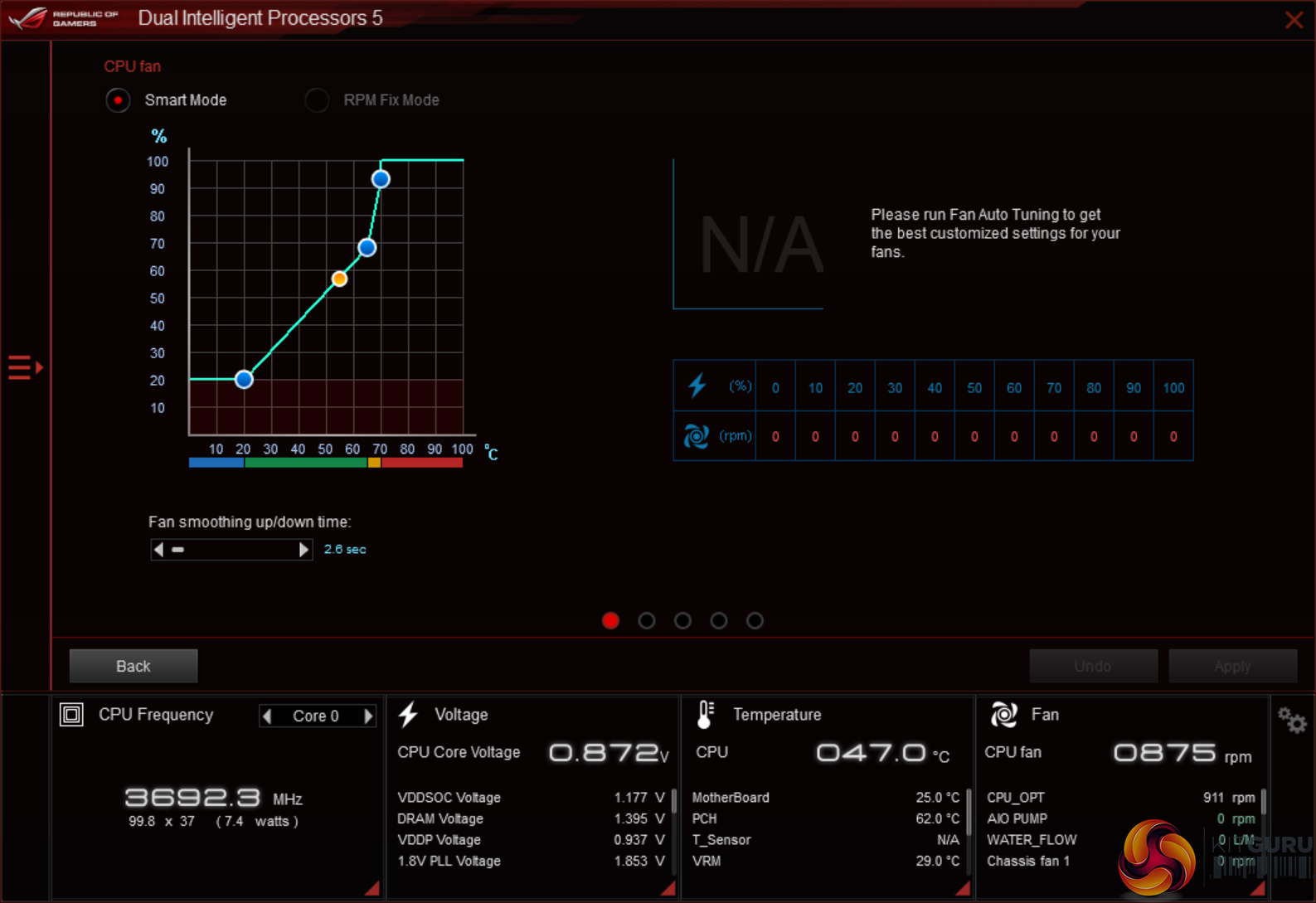Click the "3692.3 MHz" frequency readout
This screenshot has height=903, width=1316.
pyautogui.click(x=213, y=798)
